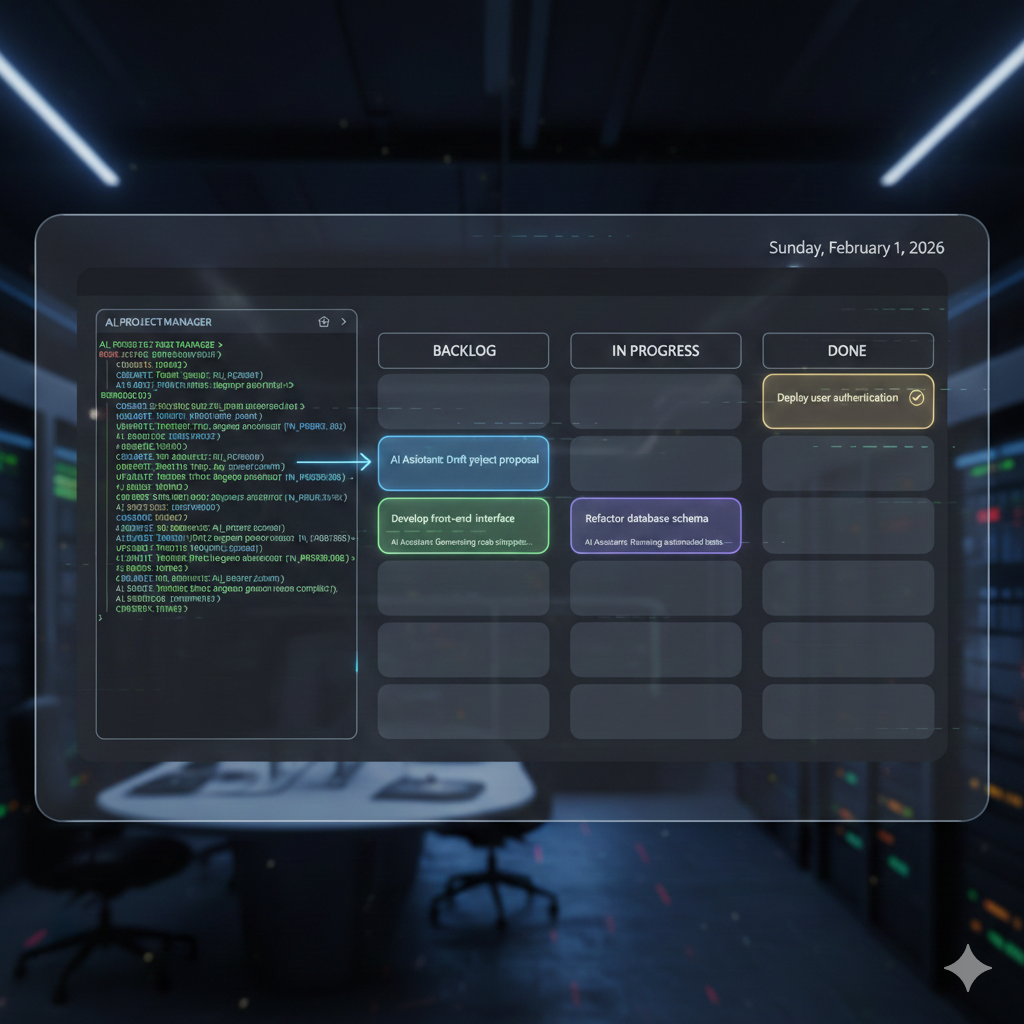Click the green prompt arrow in the terminal panel
The image size is (1024, 1024).
(219, 343)
